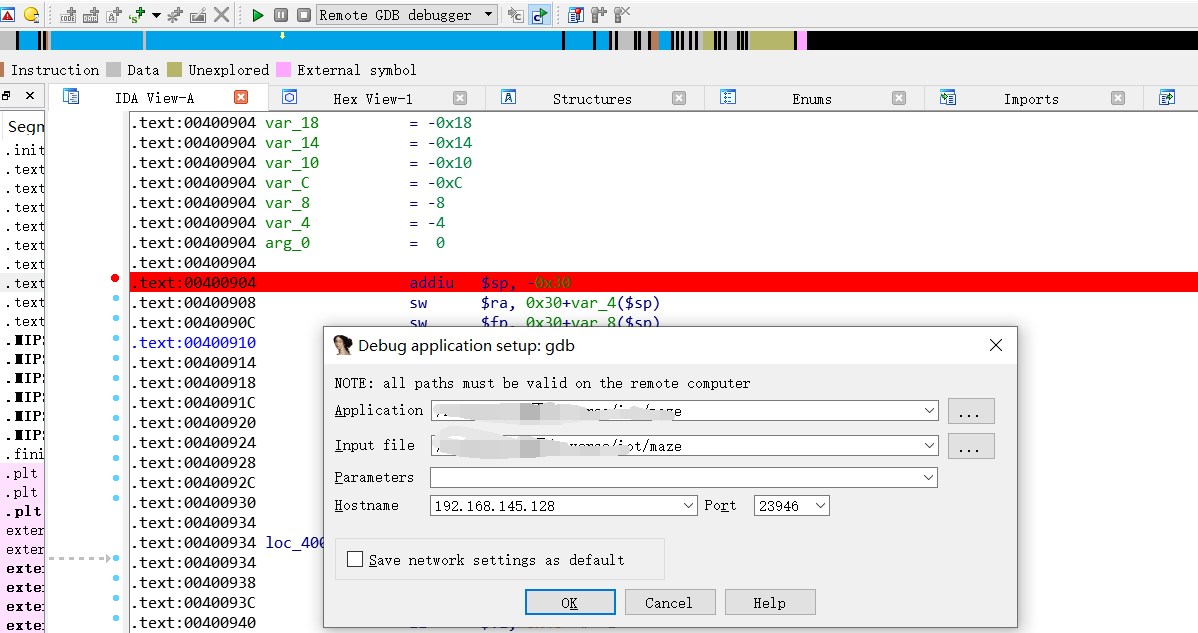
Task: Click the Cancel button in dialog
Action: click(x=669, y=602)
